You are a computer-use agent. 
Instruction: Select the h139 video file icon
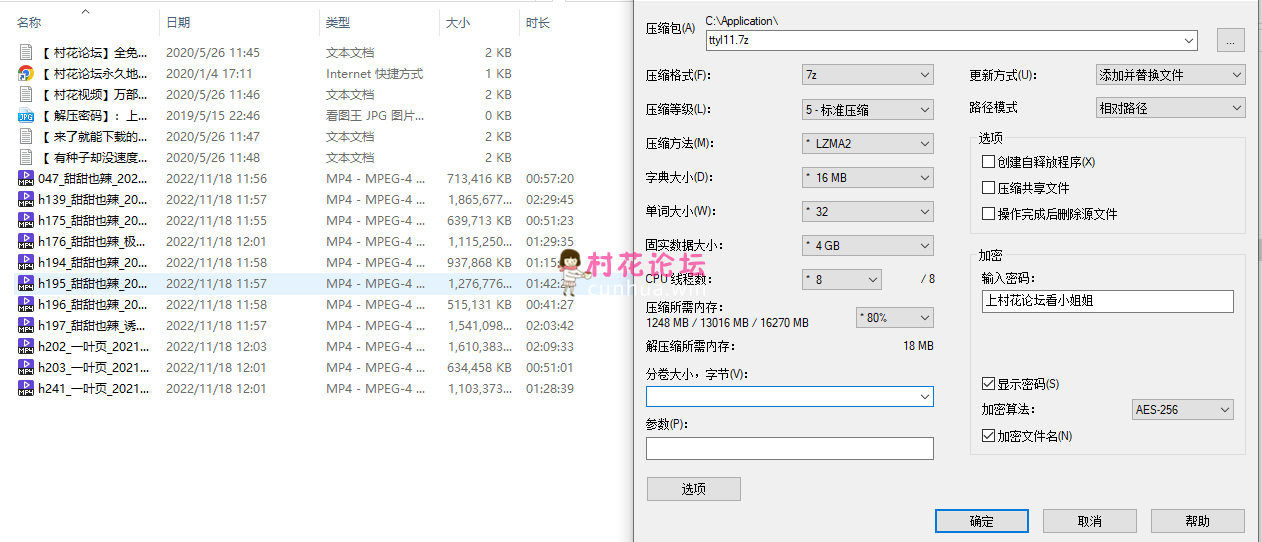click(x=26, y=200)
